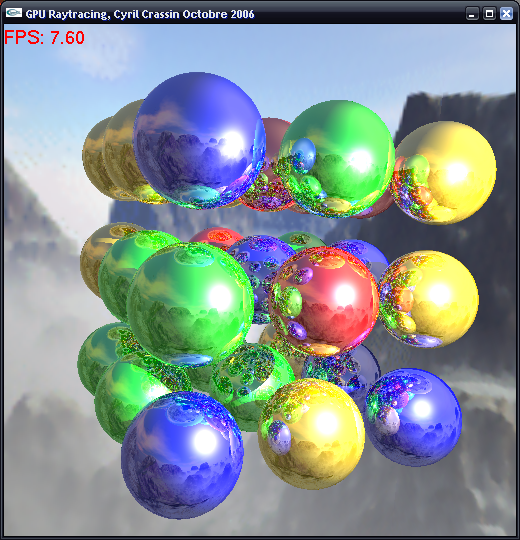Close the GPU Raytracing window
The height and width of the screenshot is (540, 520).
coord(506,14)
